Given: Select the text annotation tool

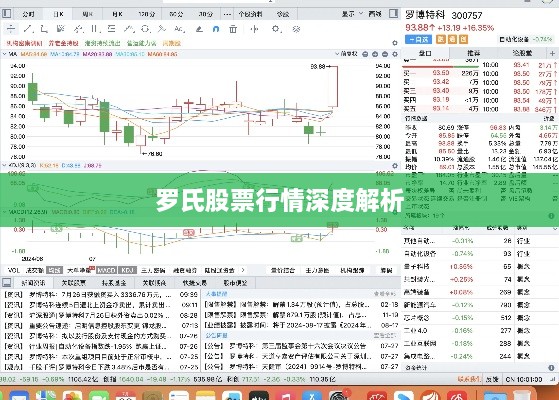Looking at the screenshot, I should (179, 29).
